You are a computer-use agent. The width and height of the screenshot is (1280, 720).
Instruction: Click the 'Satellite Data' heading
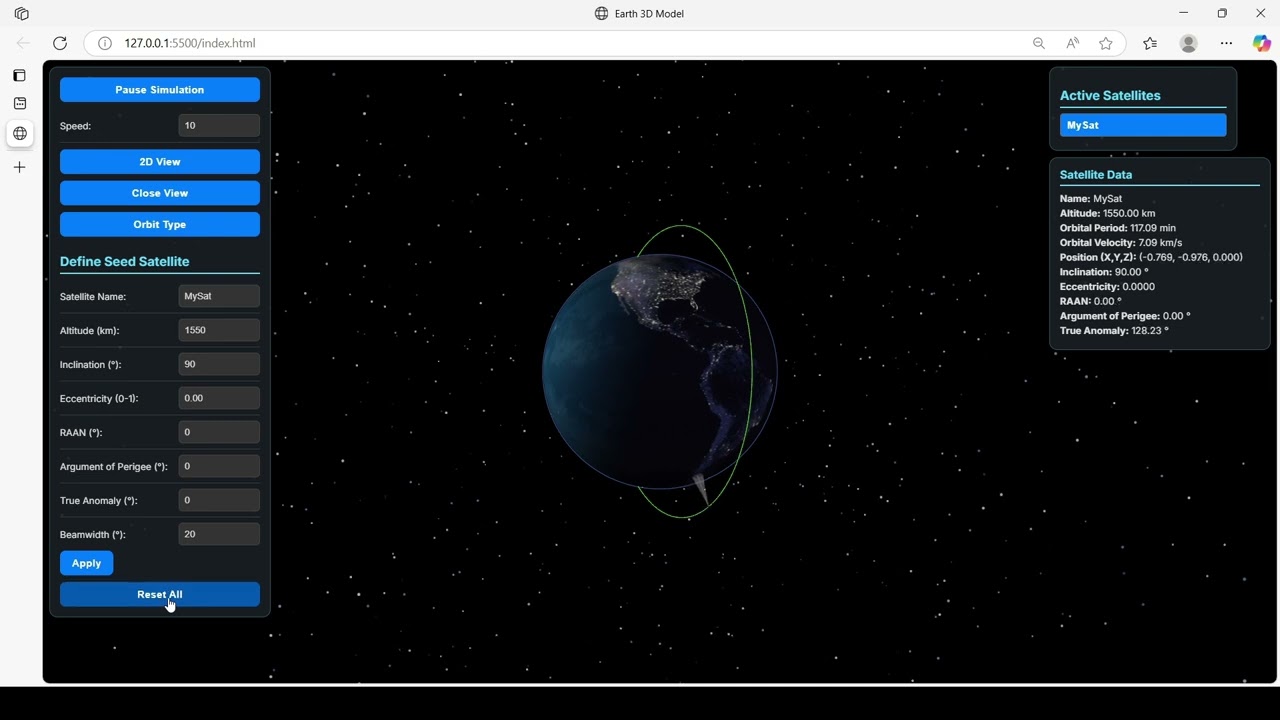pos(1096,174)
